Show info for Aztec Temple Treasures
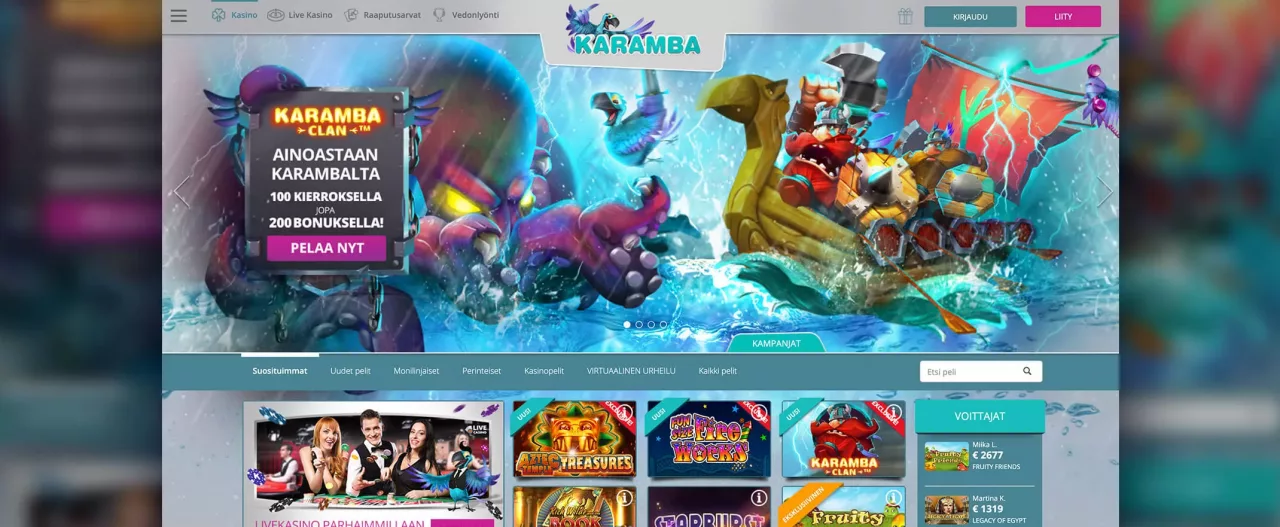The height and width of the screenshot is (527, 1280). (x=625, y=412)
